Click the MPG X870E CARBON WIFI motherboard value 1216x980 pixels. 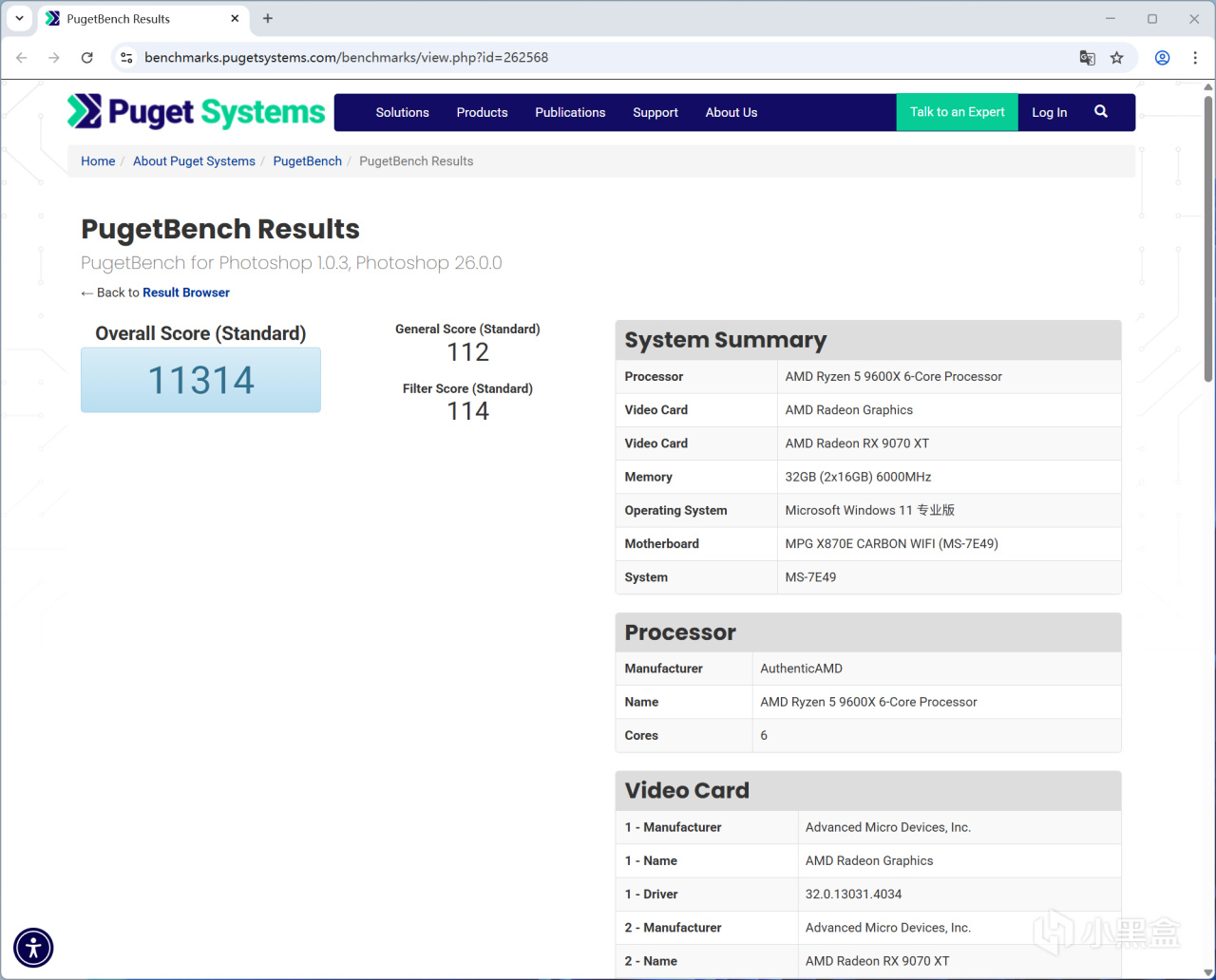click(x=891, y=544)
